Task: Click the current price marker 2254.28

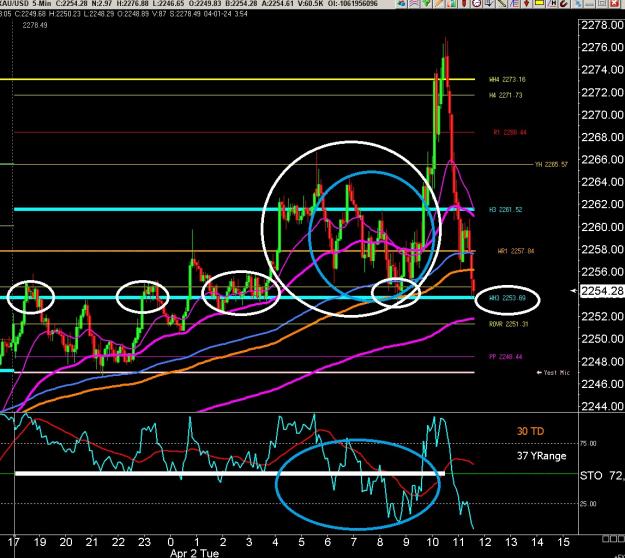Action: pos(601,291)
